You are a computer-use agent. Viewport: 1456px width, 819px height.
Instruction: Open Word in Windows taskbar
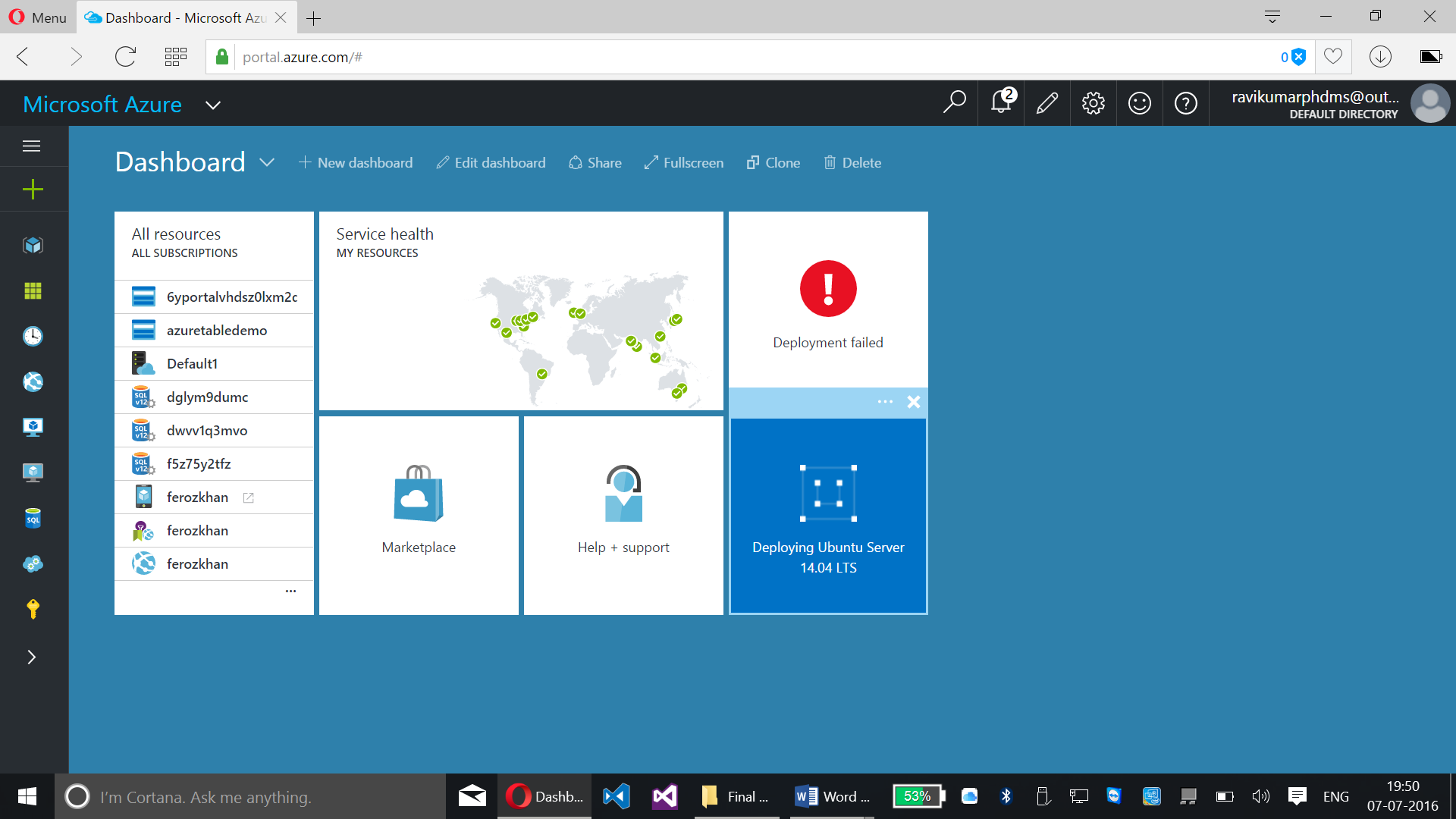[x=832, y=796]
